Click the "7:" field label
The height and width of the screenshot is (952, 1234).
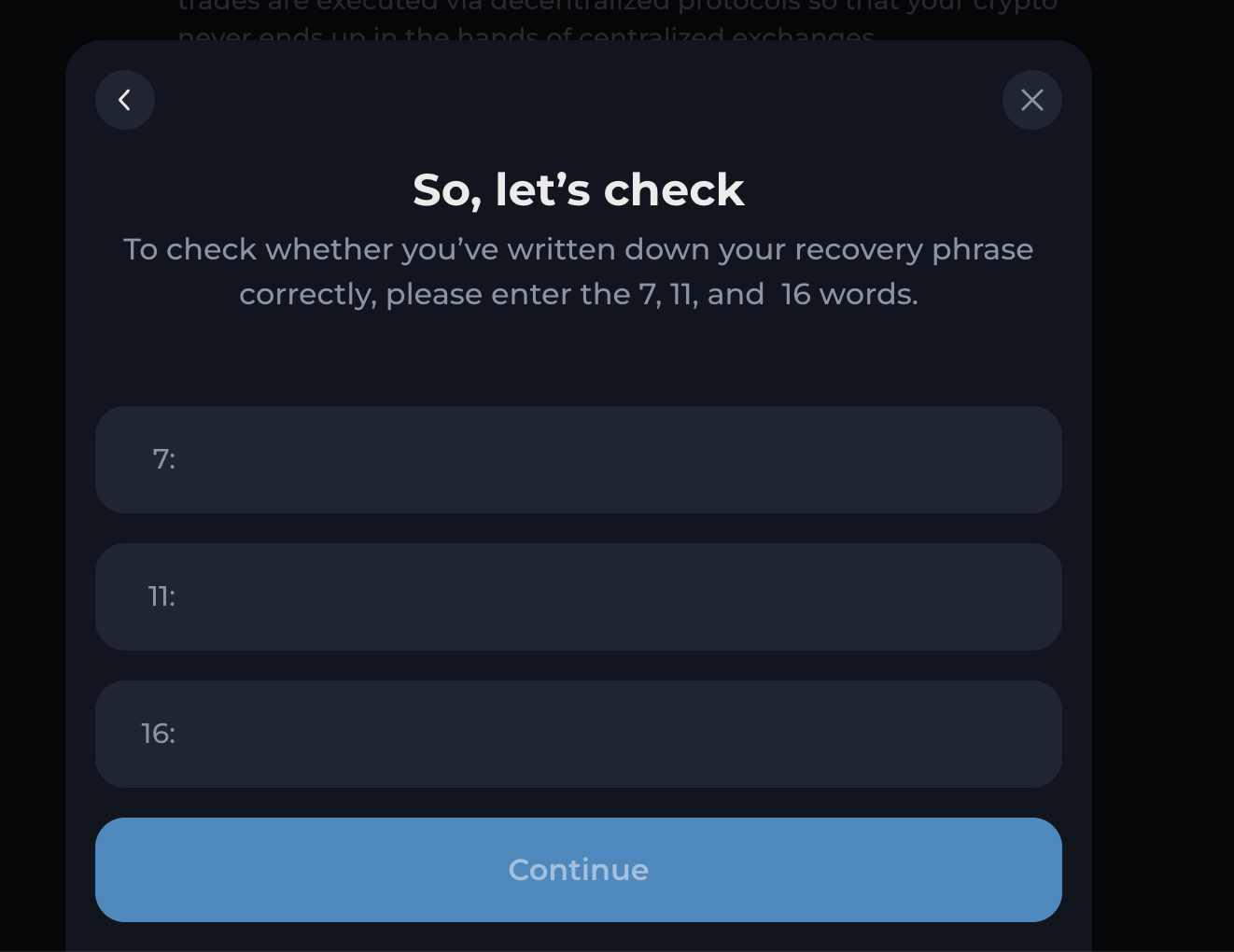pos(164,459)
